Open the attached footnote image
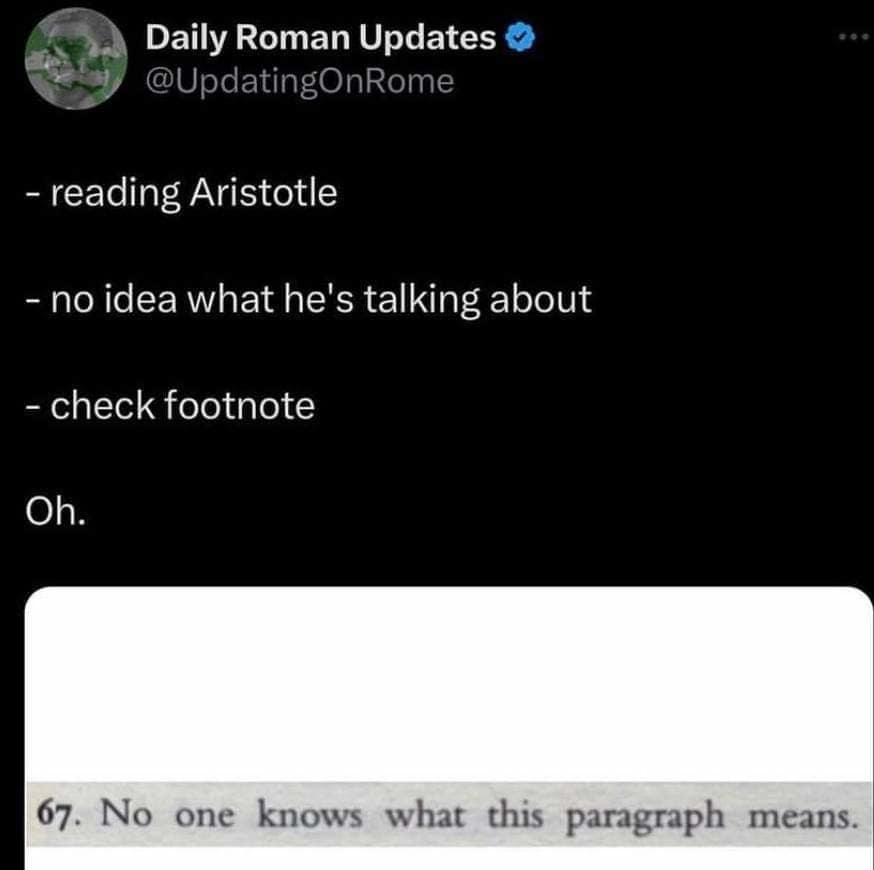The image size is (874, 870). 449,728
